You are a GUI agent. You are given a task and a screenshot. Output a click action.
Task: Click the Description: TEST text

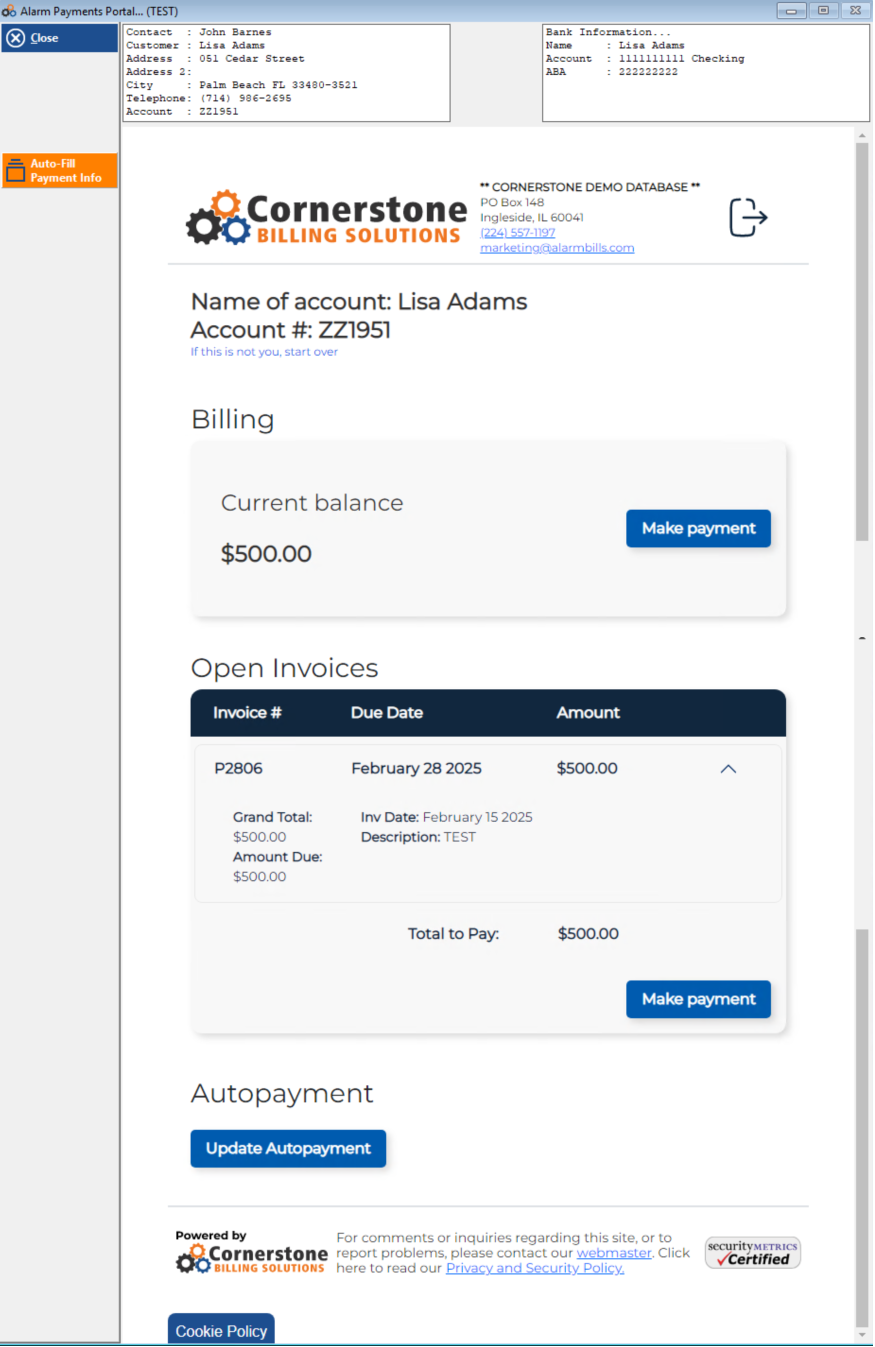(x=418, y=837)
